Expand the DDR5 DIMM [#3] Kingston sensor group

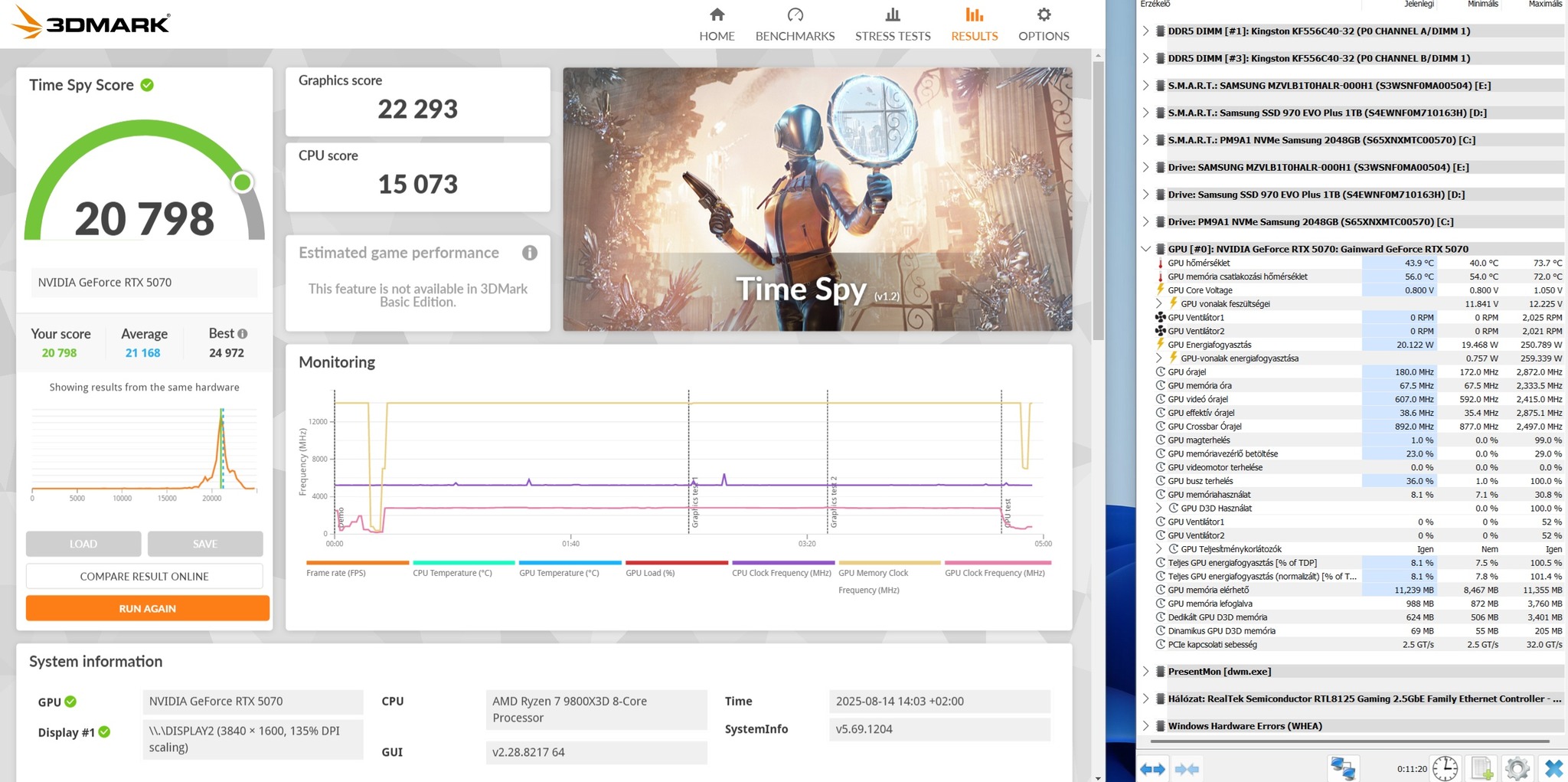click(x=1146, y=58)
